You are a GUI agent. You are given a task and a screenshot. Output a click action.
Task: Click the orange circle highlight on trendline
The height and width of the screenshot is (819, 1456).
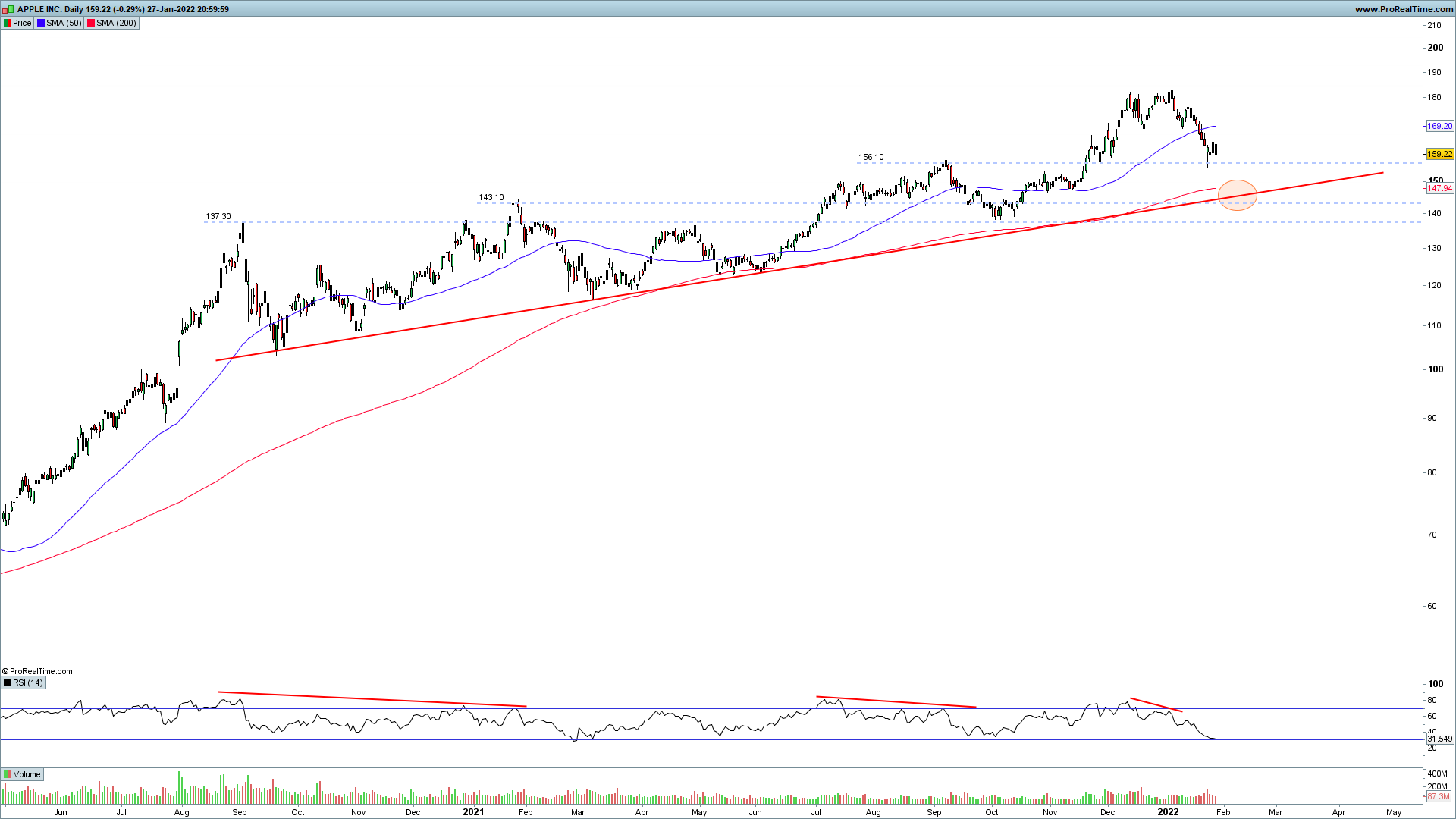(1237, 195)
